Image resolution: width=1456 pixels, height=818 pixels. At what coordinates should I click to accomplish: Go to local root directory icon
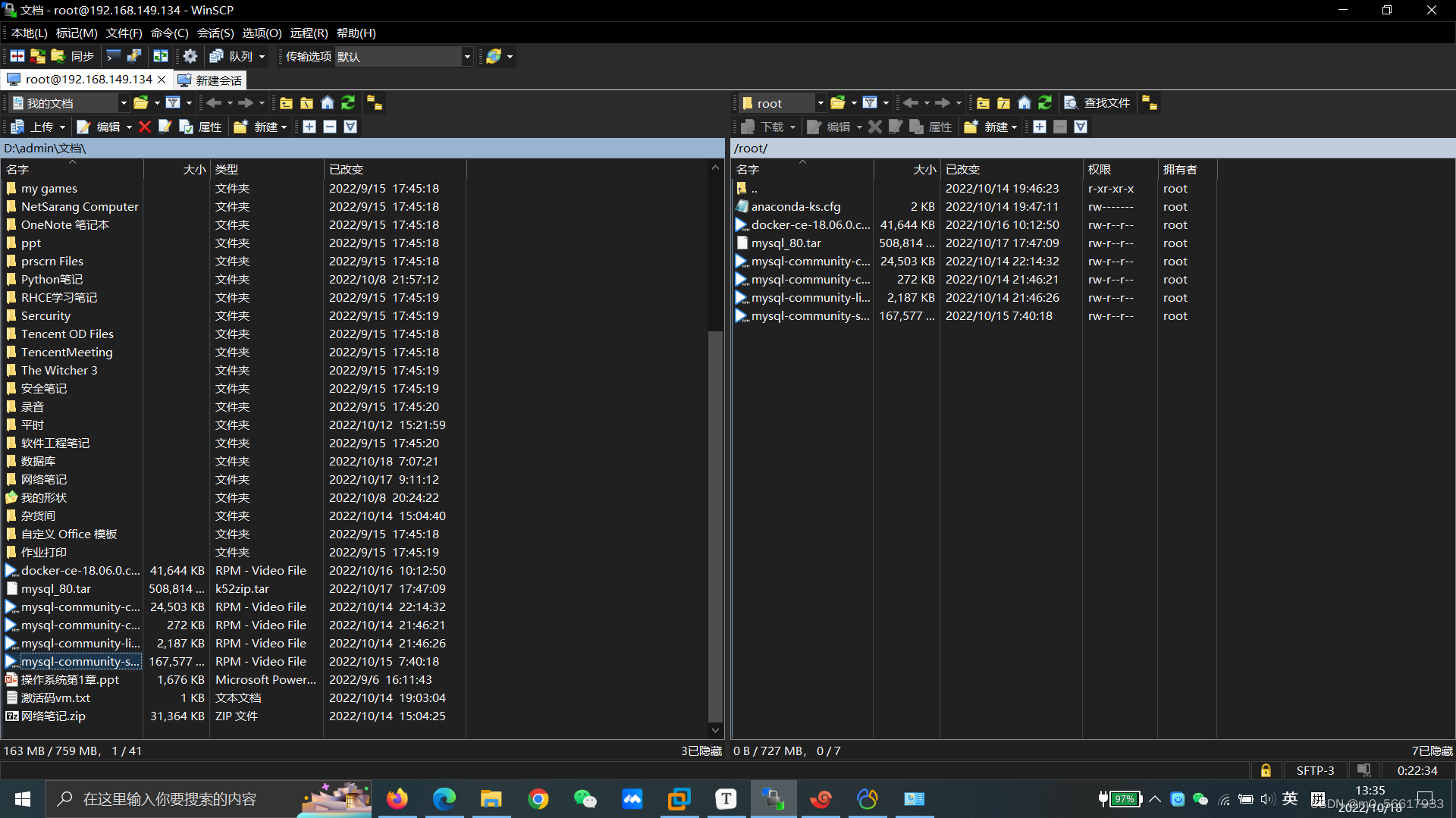[x=306, y=103]
